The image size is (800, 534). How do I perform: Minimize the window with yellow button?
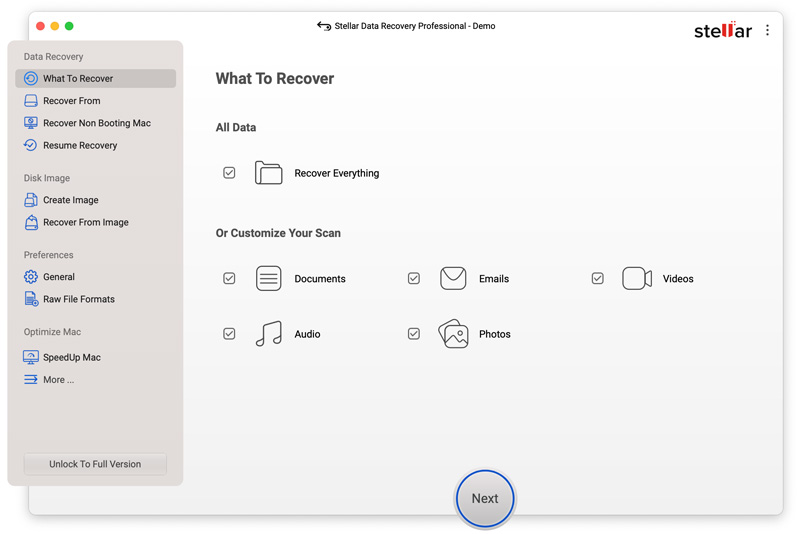(x=55, y=26)
